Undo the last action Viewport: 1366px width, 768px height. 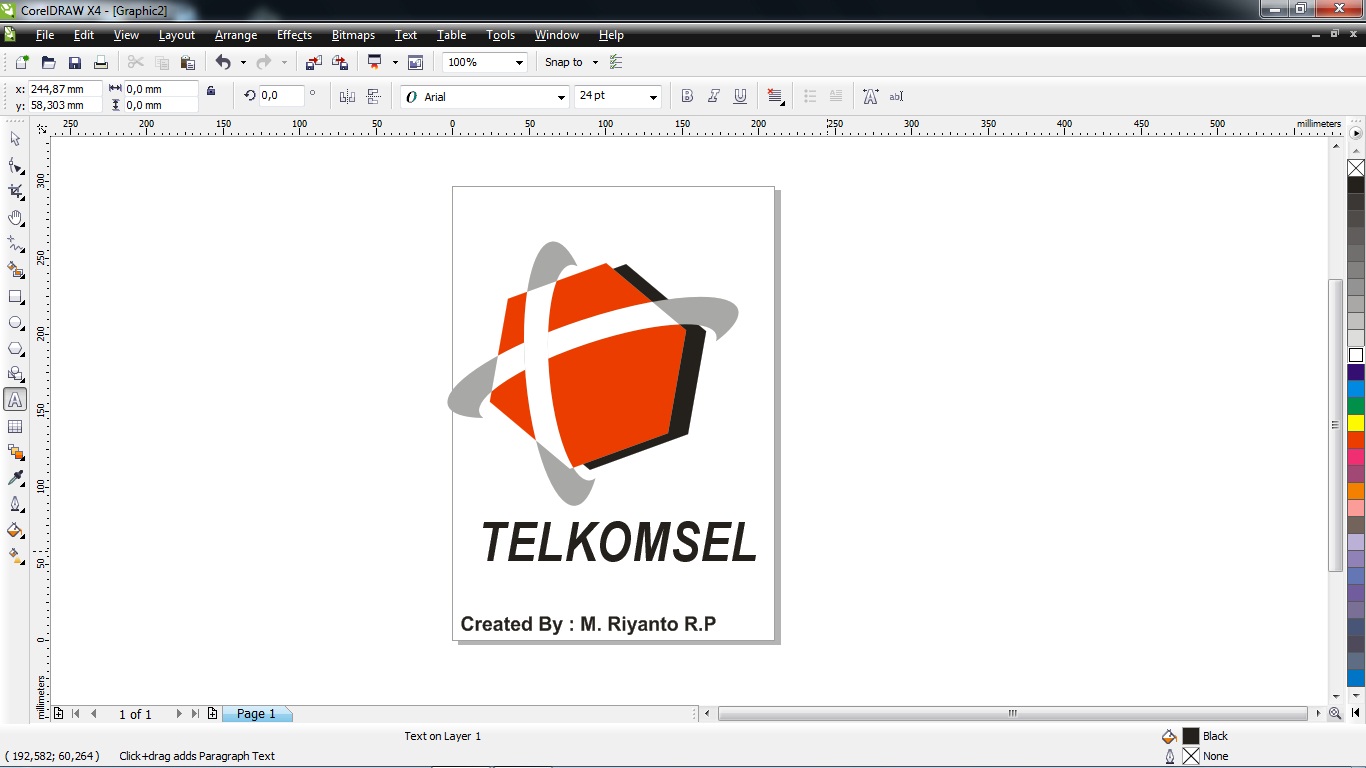point(223,62)
